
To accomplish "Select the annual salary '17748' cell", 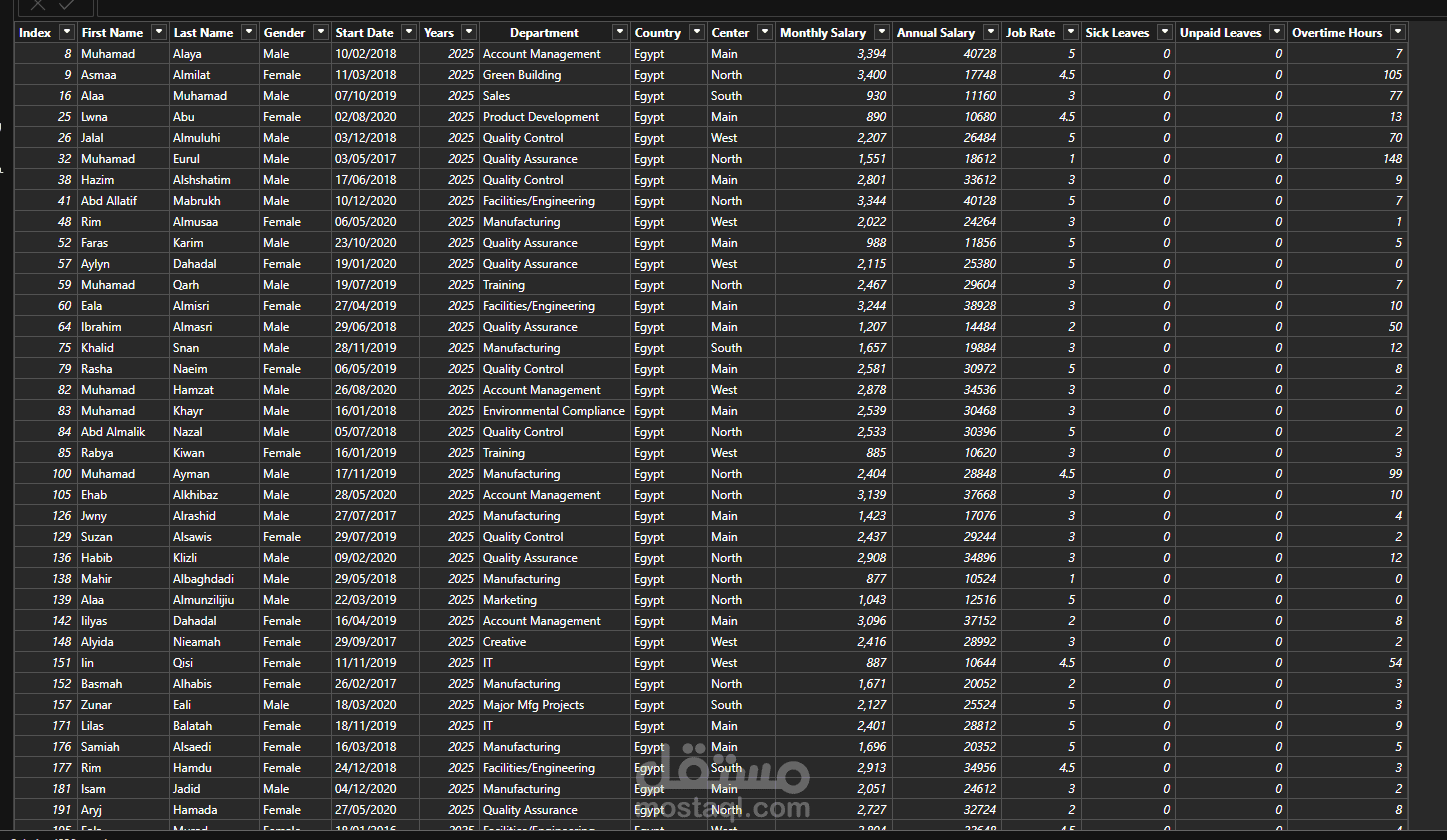I will 946,75.
